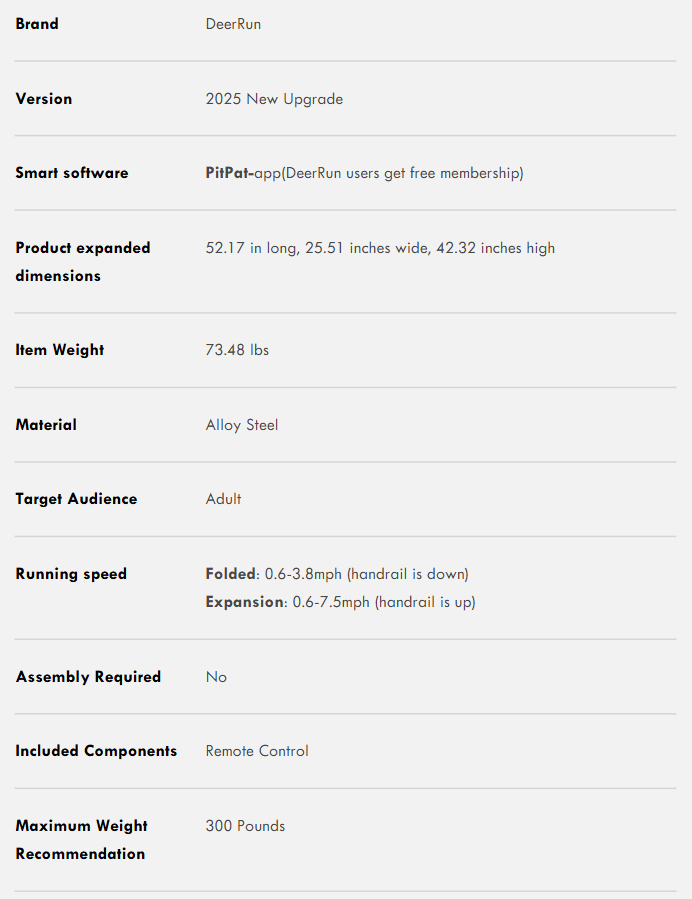Click the Material label
Viewport: 692px width, 899px height.
(46, 425)
